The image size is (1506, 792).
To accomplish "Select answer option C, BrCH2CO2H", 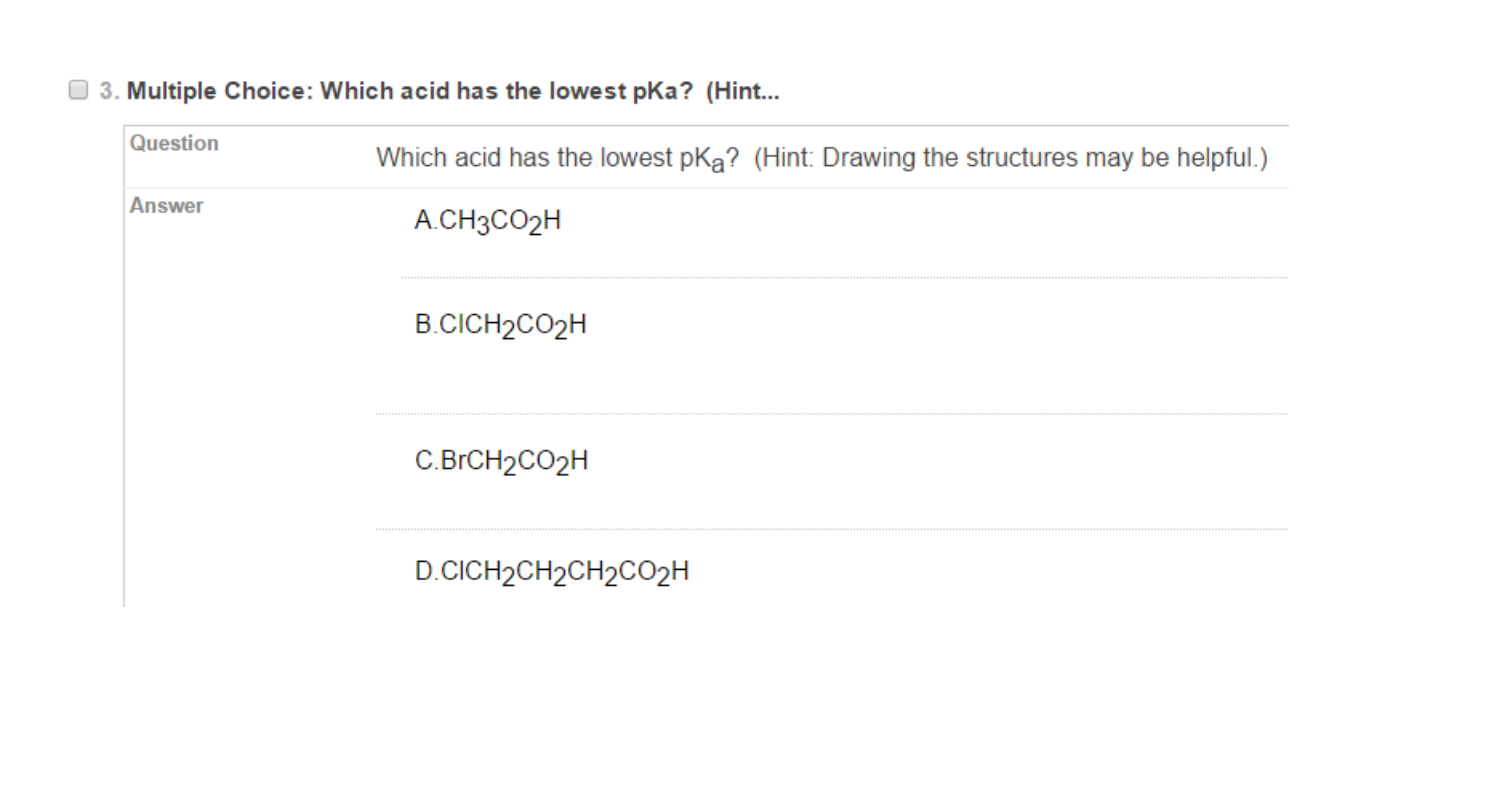I will (x=503, y=459).
